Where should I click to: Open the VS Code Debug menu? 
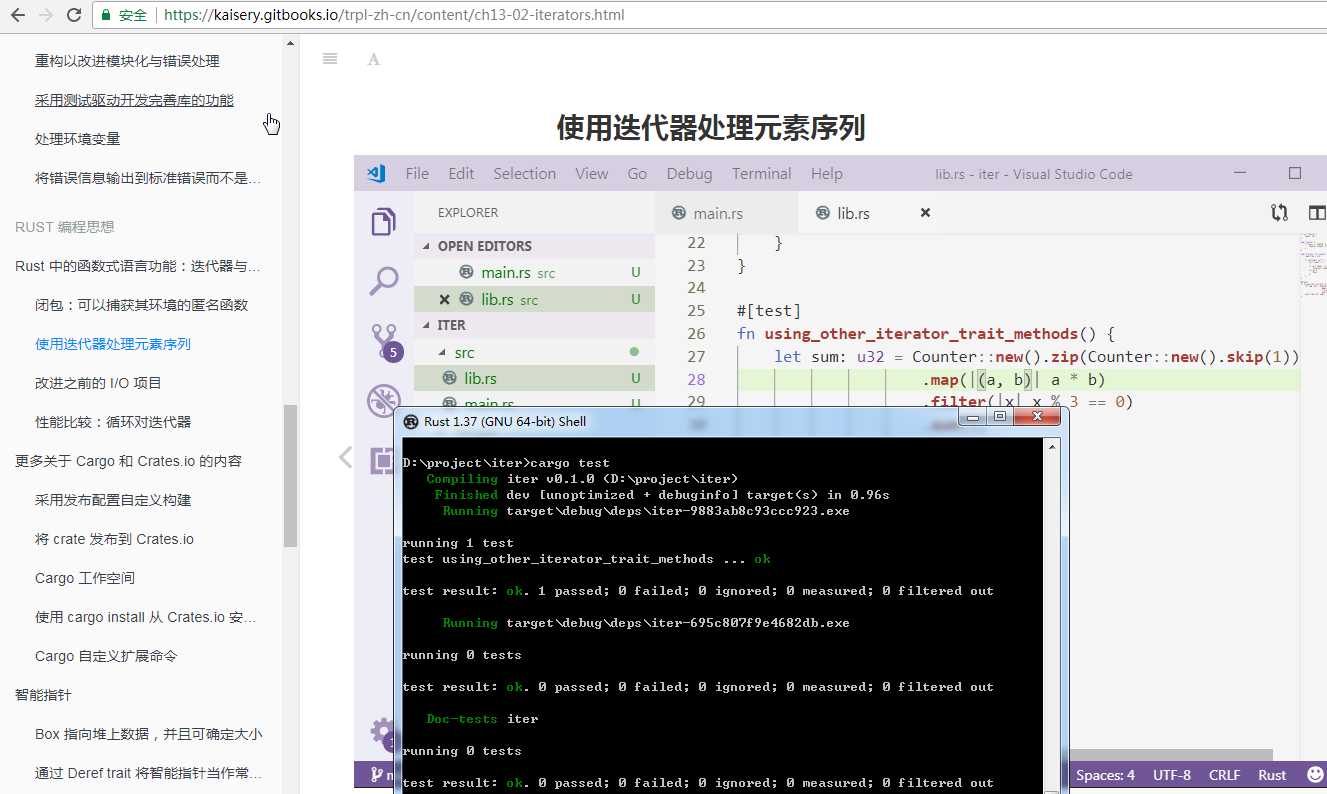point(689,173)
